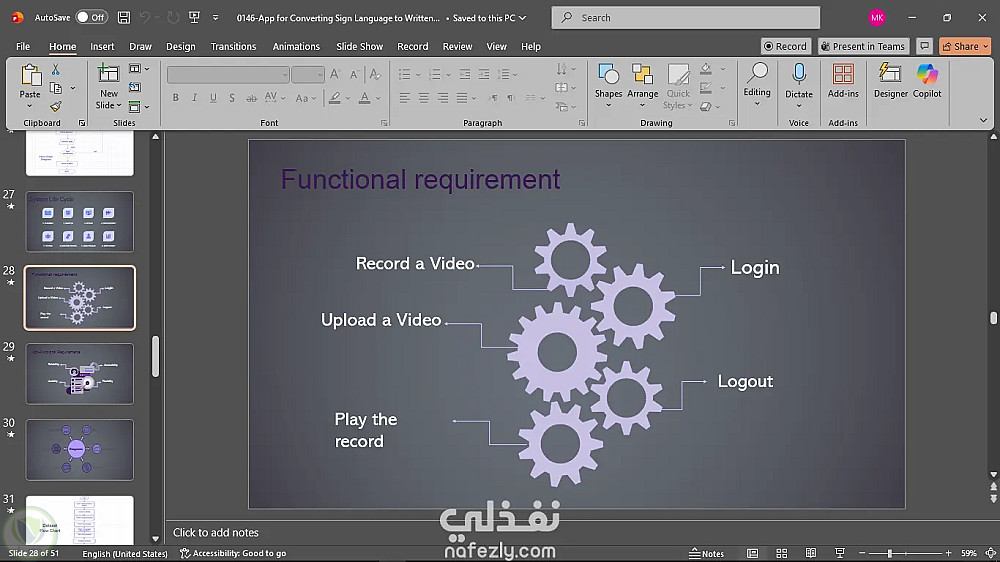The height and width of the screenshot is (562, 1000).
Task: Expand the font size dropdown
Action: point(320,75)
